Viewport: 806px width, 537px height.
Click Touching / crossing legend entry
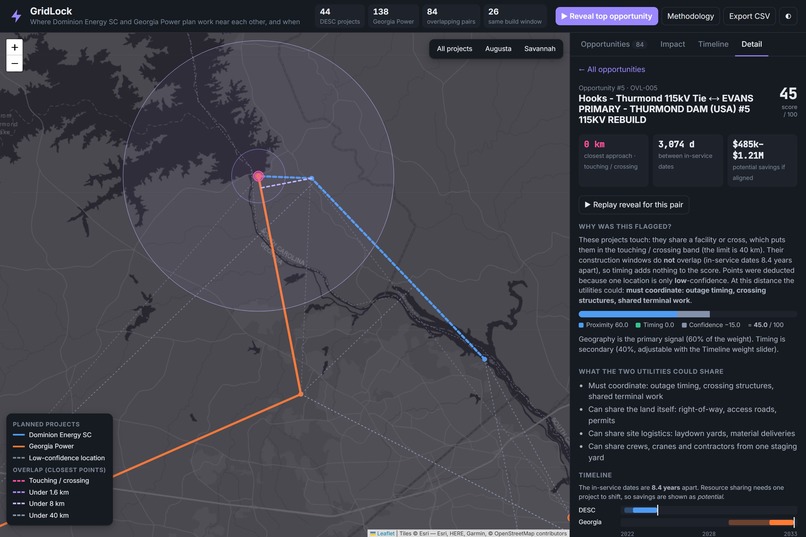[51, 480]
